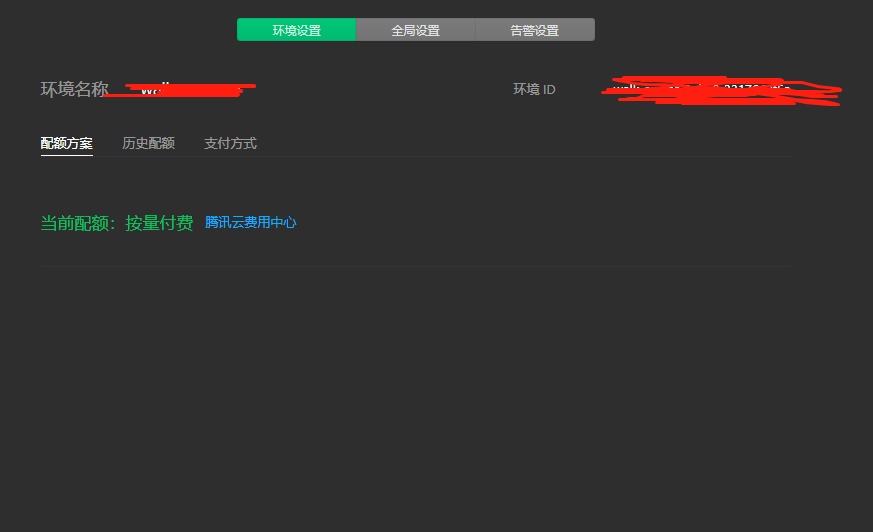Click the 当前配额 heading text
This screenshot has height=532, width=873.
75,223
